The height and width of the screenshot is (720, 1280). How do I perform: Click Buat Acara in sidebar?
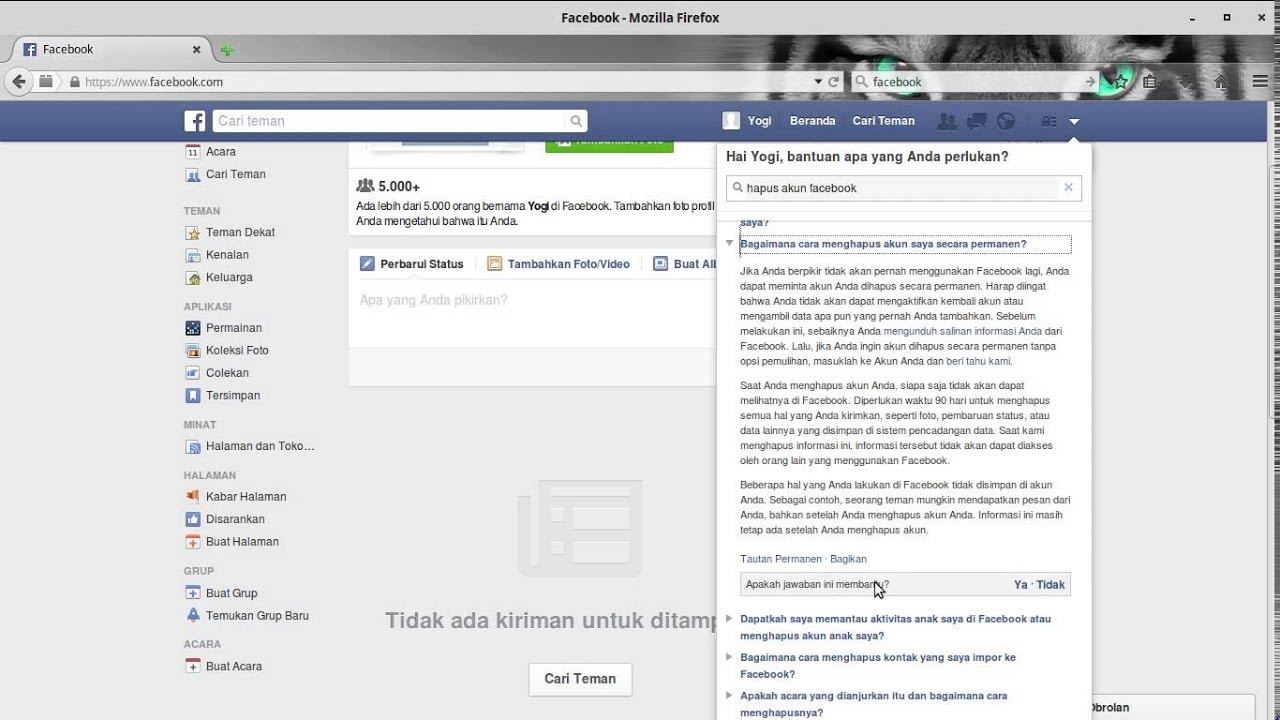click(x=234, y=666)
